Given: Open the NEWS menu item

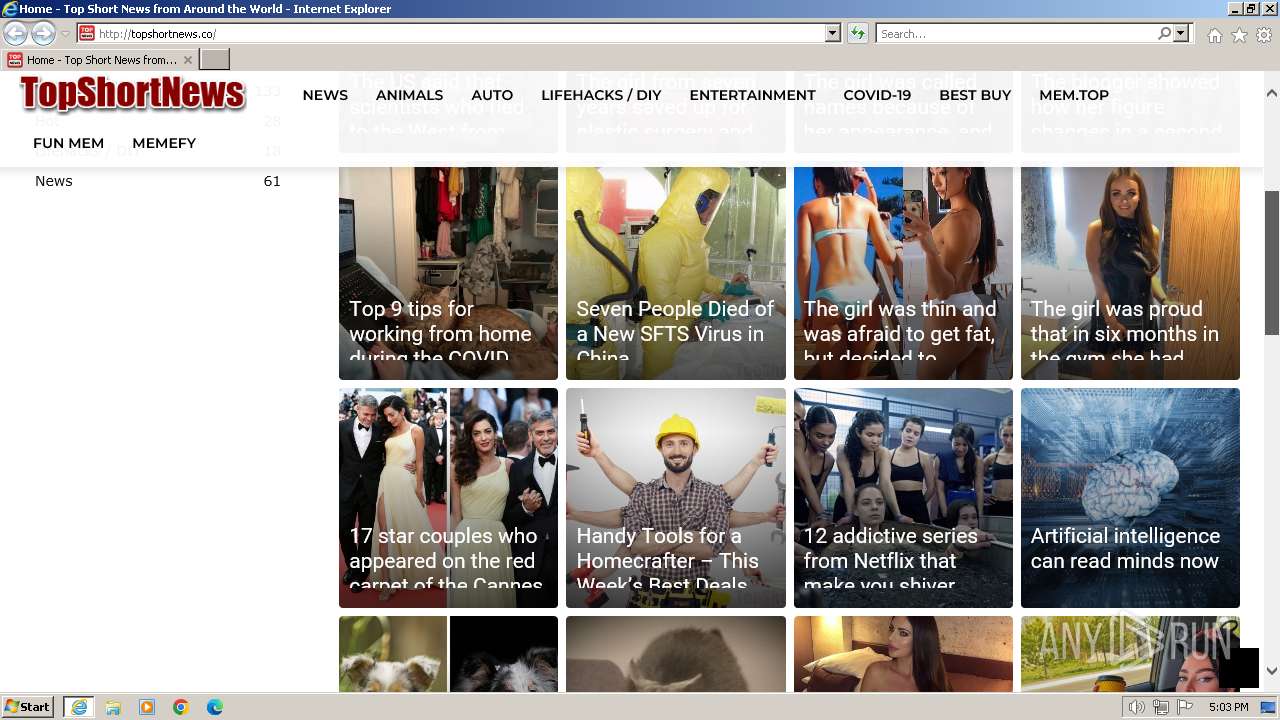Looking at the screenshot, I should tap(325, 95).
